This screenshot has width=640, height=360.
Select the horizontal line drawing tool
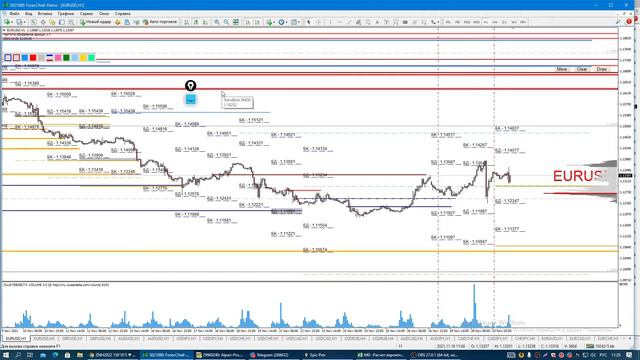(x=340, y=22)
